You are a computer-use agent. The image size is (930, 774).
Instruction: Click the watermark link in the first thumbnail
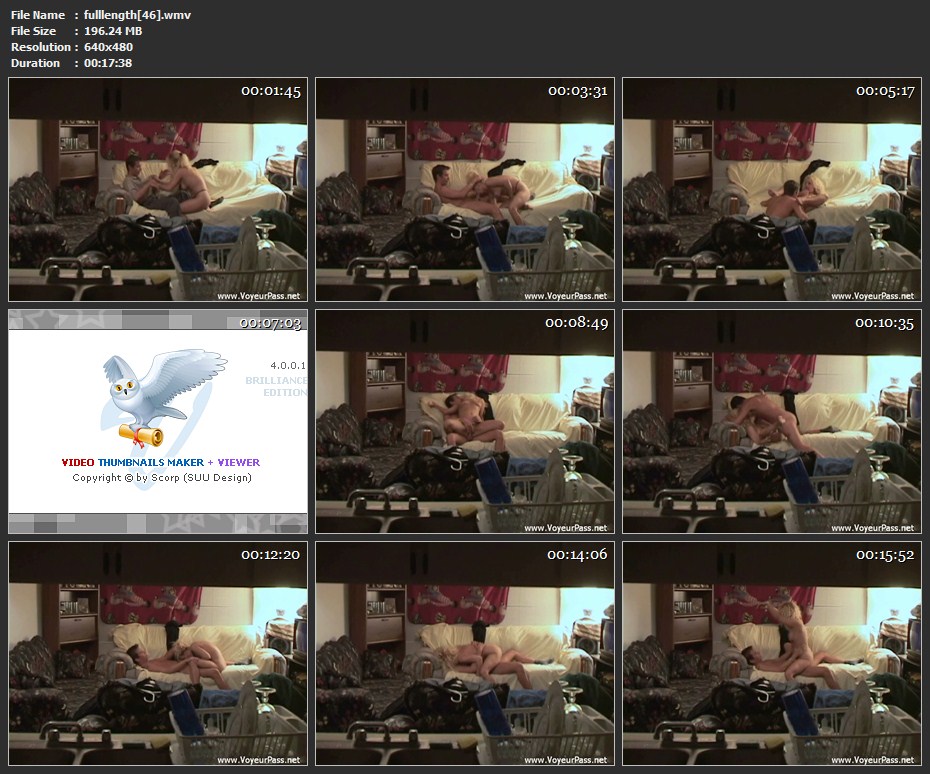pyautogui.click(x=258, y=296)
